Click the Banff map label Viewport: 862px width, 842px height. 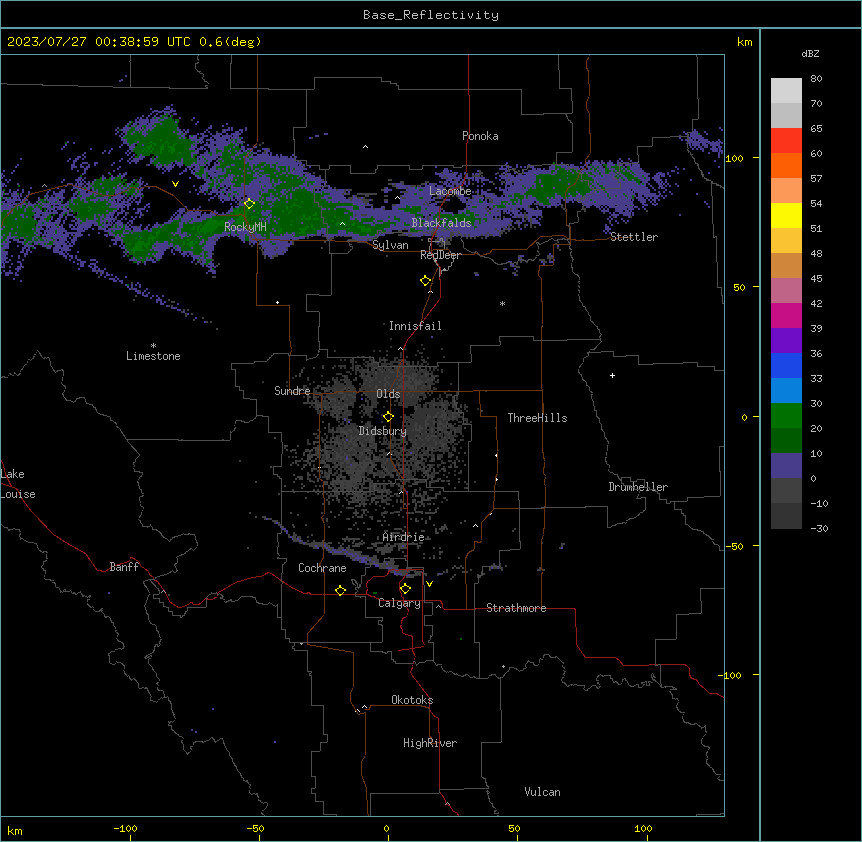click(x=124, y=567)
